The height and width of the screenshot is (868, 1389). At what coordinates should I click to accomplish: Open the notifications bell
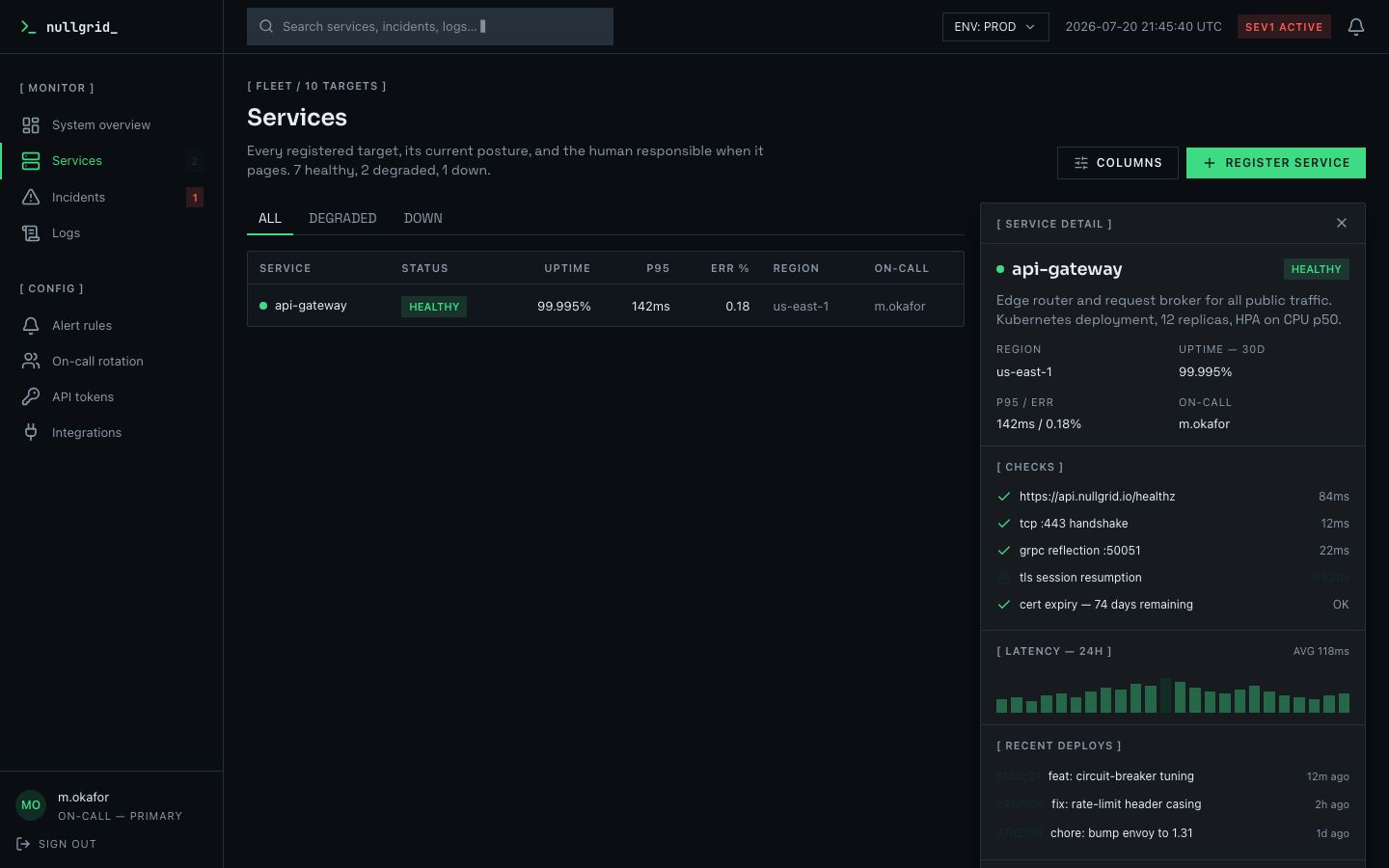[1356, 27]
